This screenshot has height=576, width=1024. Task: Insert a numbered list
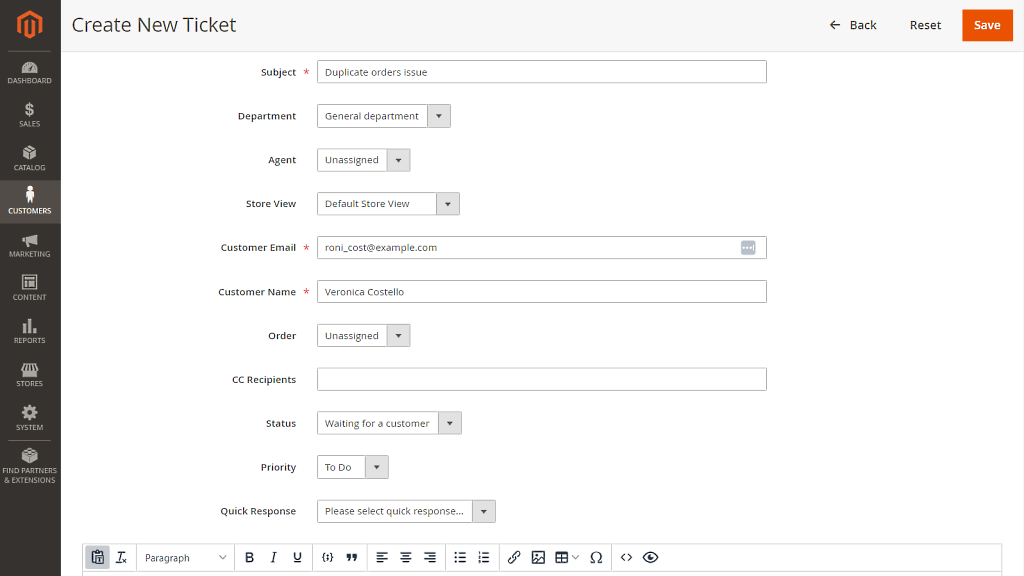tap(484, 557)
